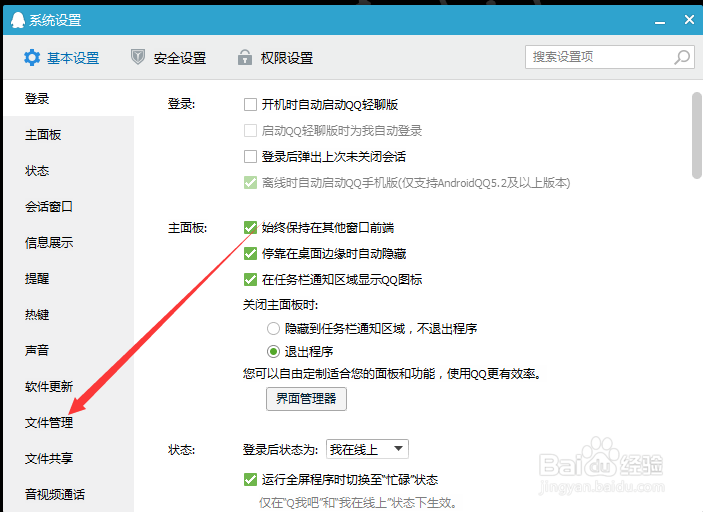703x512 pixels.
Task: Open the 基本设置 tab
Action: coord(61,57)
